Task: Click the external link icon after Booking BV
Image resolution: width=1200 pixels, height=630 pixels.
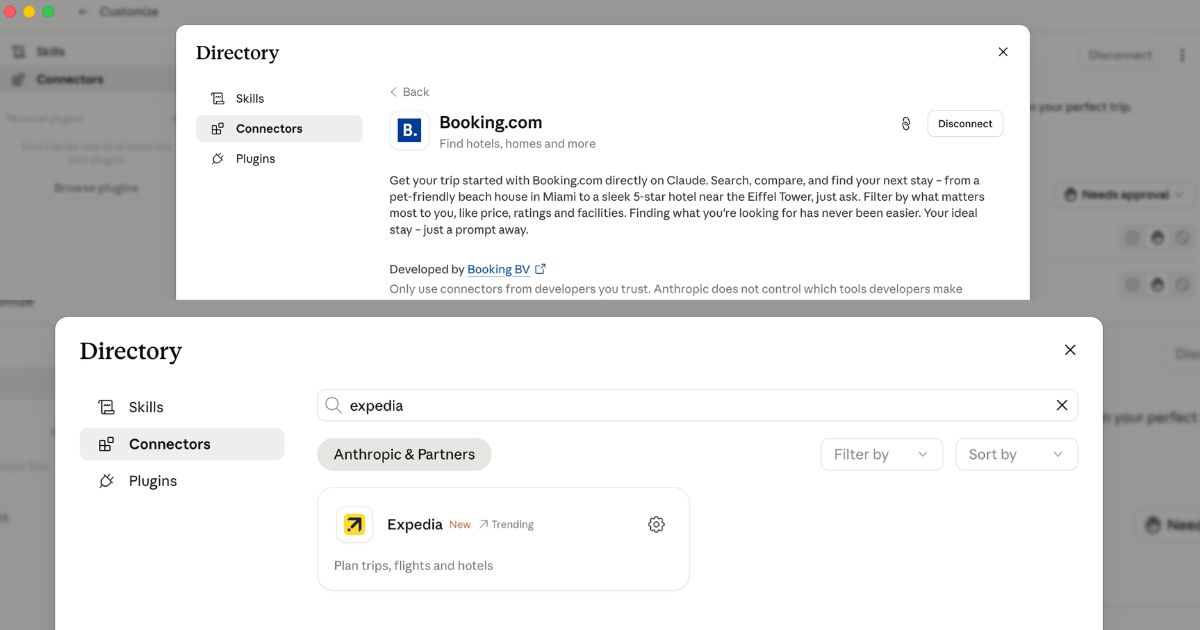Action: click(x=541, y=269)
